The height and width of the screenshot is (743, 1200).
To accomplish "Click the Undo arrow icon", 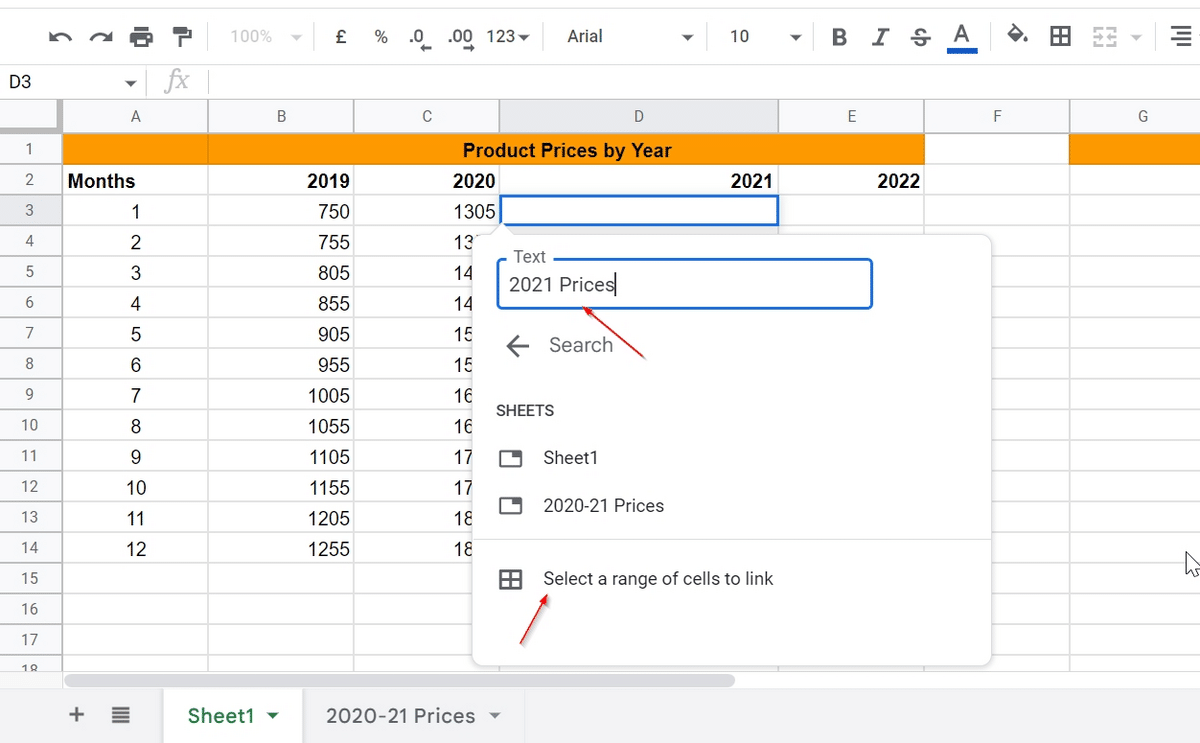I will [x=60, y=37].
